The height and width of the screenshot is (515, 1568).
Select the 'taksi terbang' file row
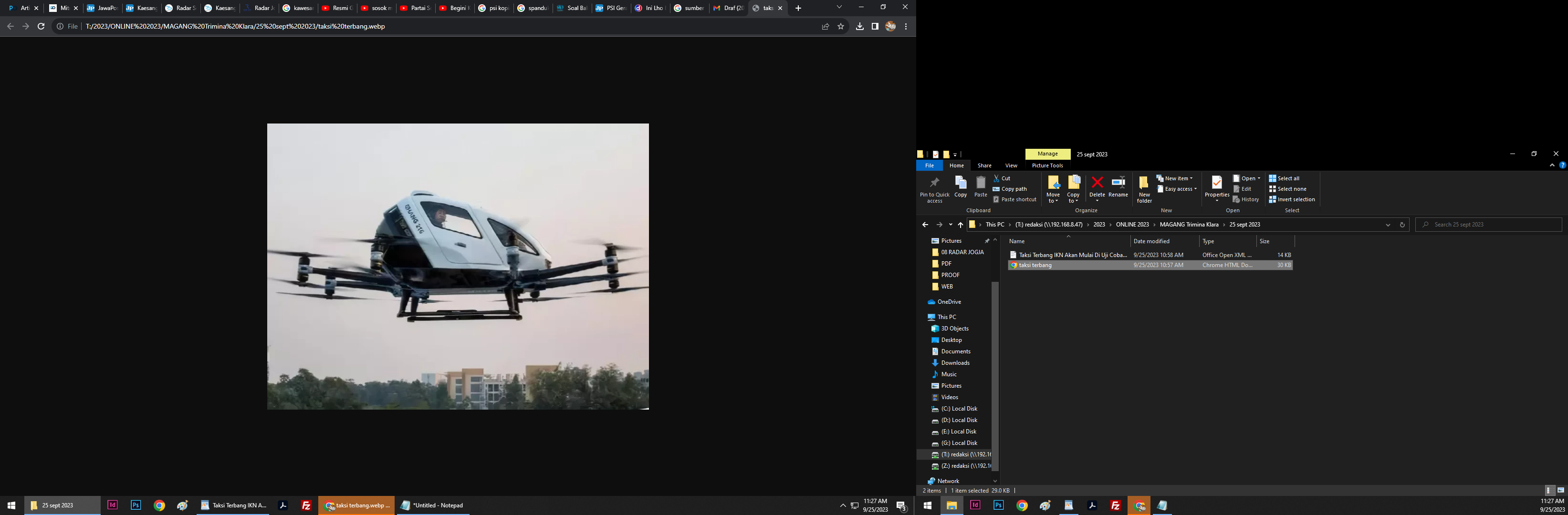(x=1150, y=265)
